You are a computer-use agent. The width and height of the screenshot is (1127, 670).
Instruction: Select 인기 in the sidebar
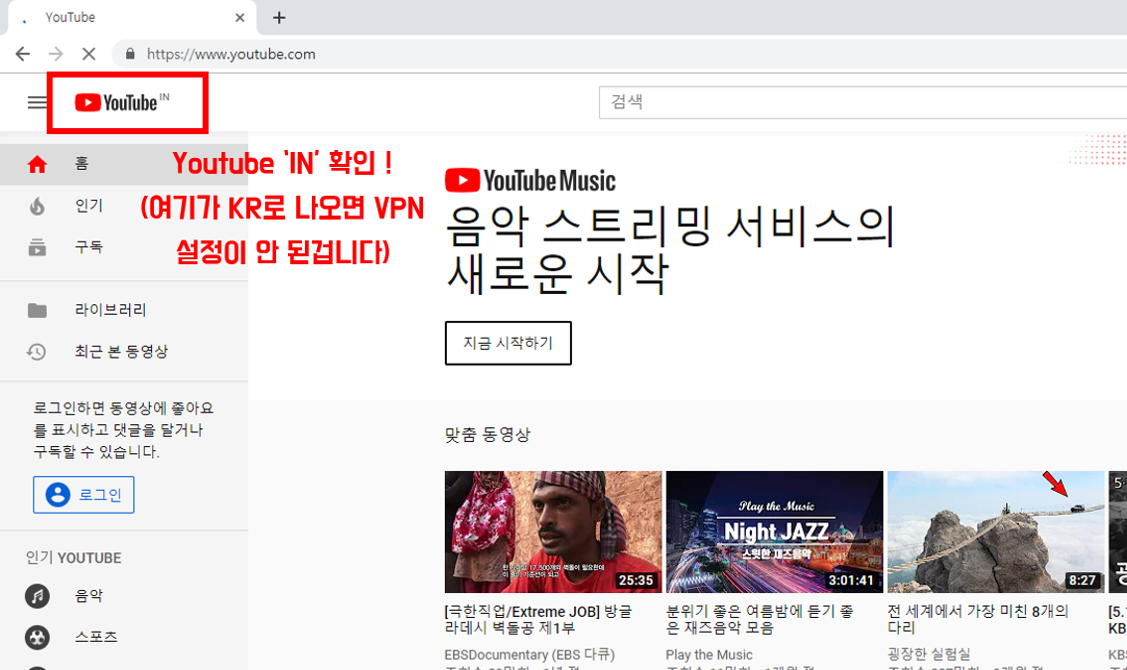[89, 206]
